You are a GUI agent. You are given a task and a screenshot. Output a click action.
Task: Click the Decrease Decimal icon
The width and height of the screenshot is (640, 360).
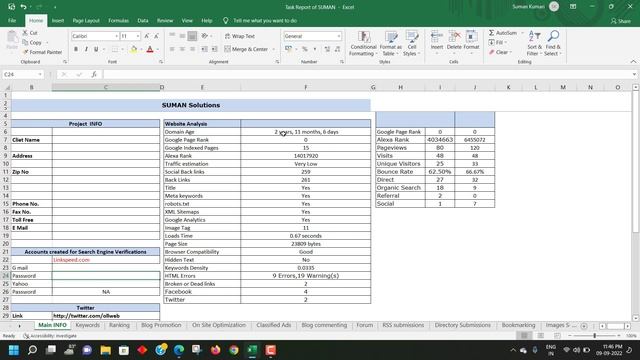337,49
